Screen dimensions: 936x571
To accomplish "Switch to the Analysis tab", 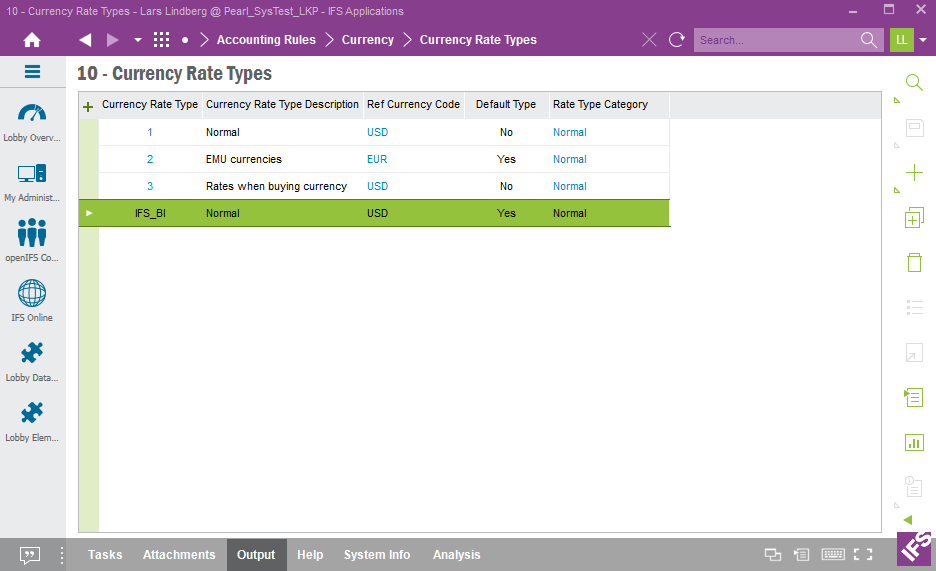I will [x=457, y=555].
